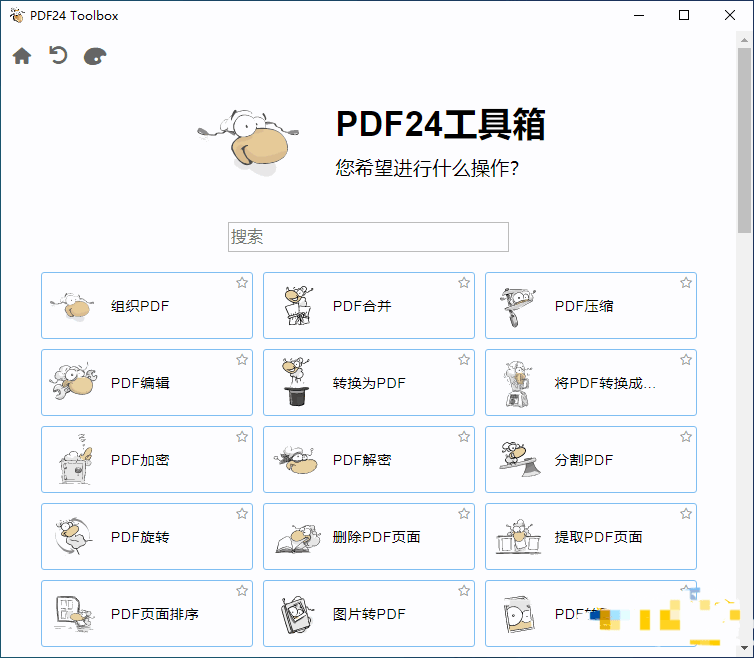754x658 pixels.
Task: Open the 将PDF转换成 tool tile
Action: click(590, 383)
